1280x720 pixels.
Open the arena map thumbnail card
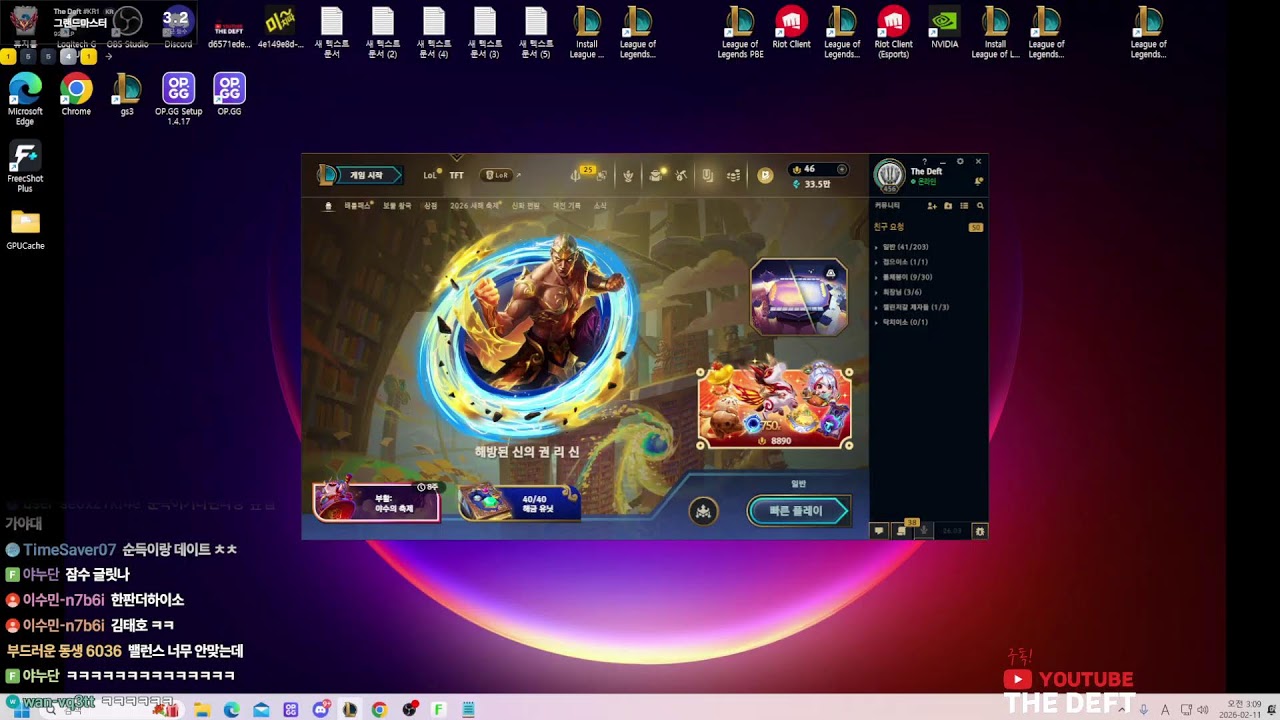799,296
